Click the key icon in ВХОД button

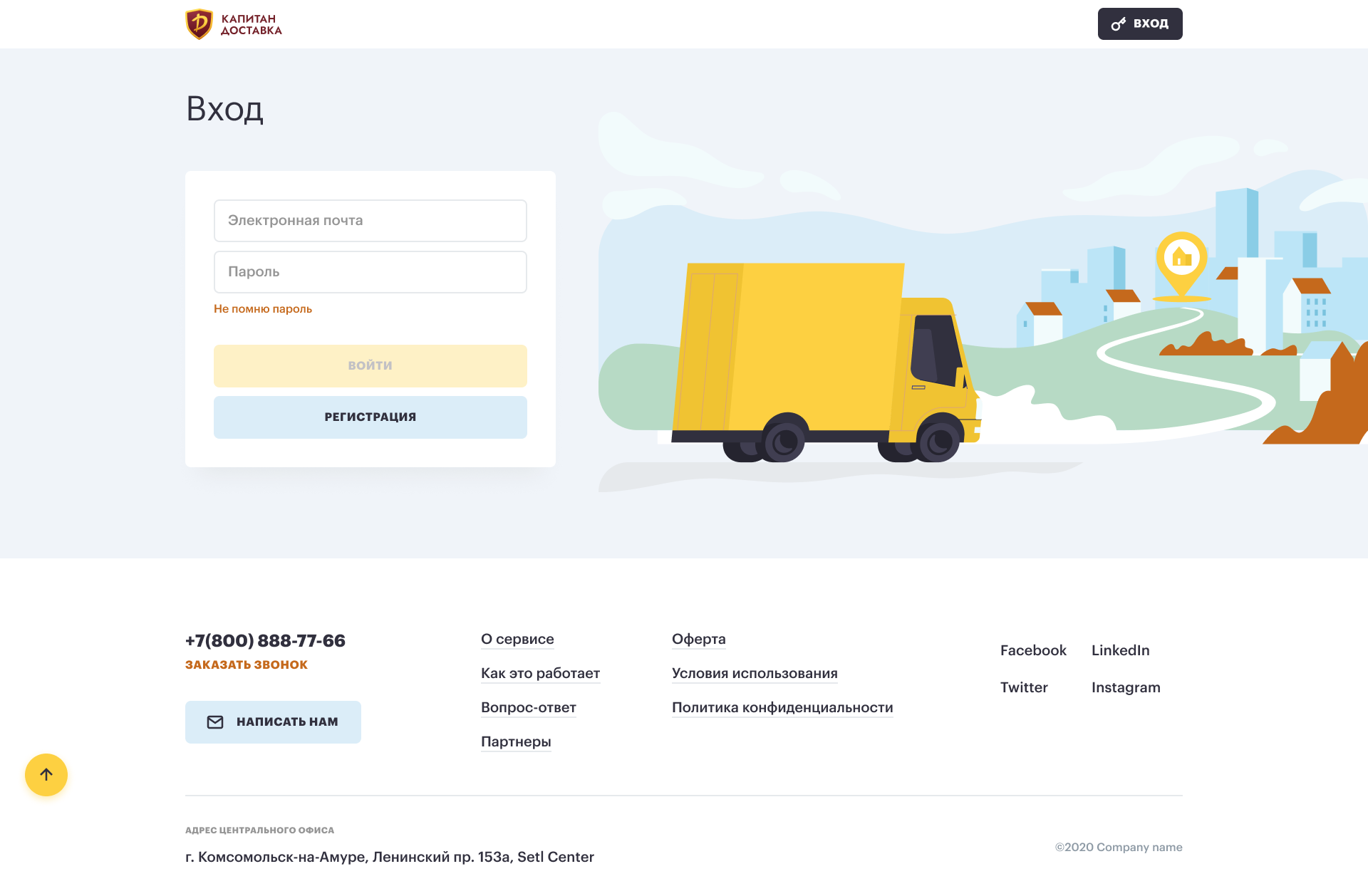pyautogui.click(x=1119, y=24)
